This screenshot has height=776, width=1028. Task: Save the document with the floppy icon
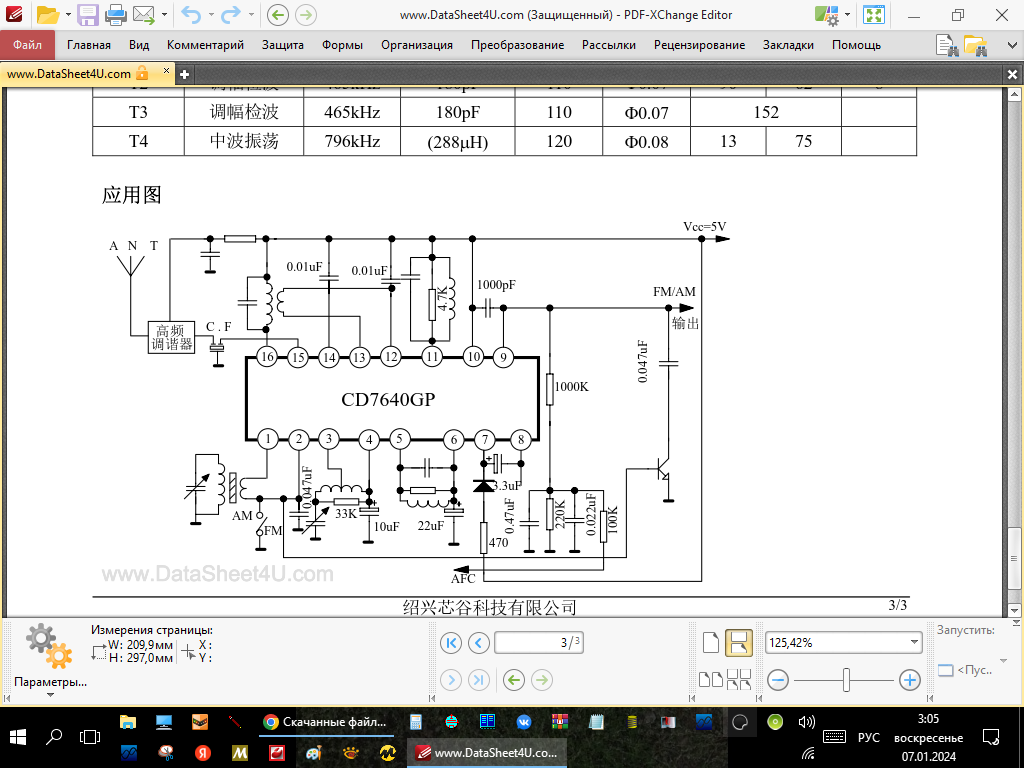coord(87,14)
